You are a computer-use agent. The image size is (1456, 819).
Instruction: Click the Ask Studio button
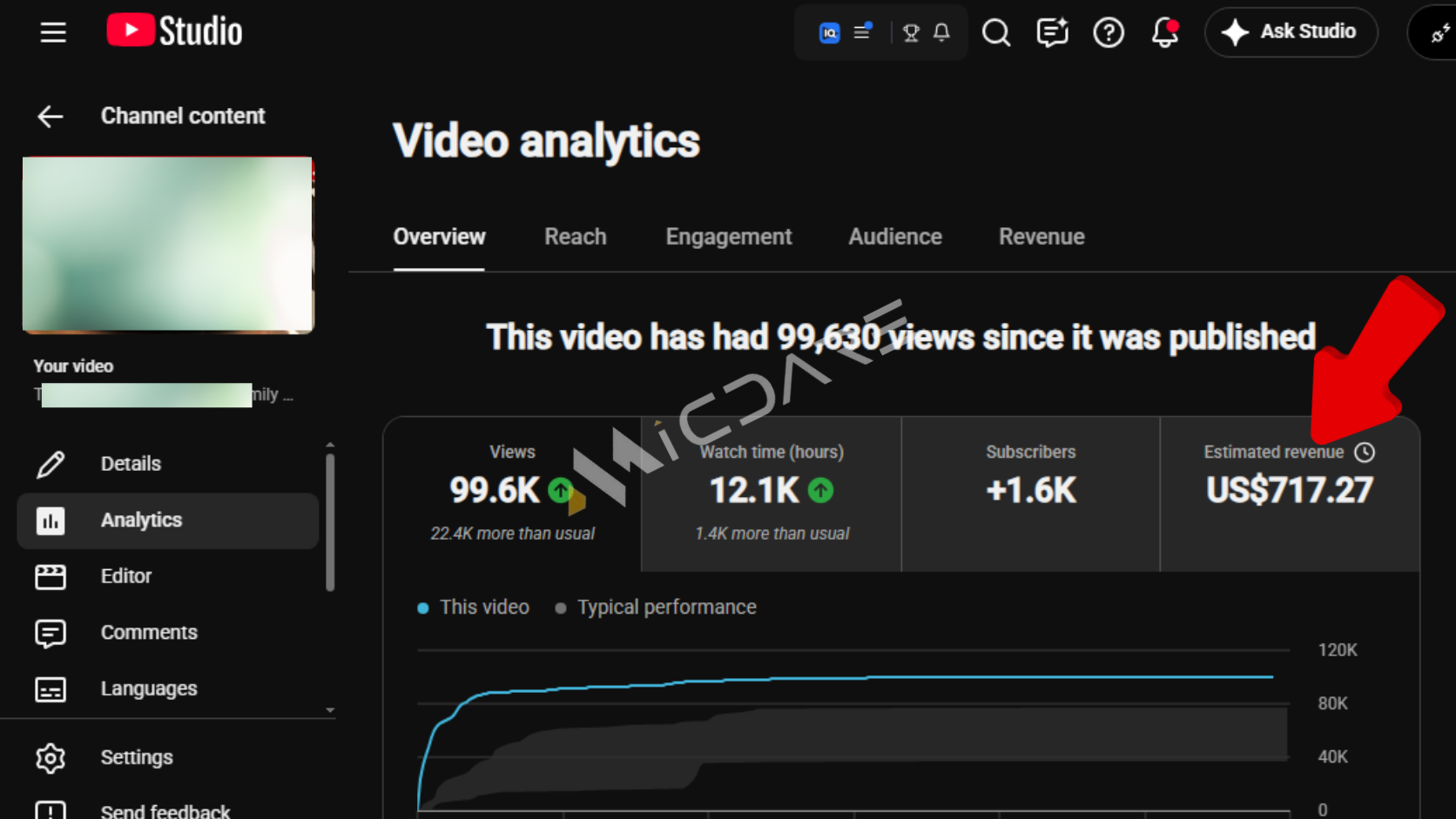tap(1291, 32)
